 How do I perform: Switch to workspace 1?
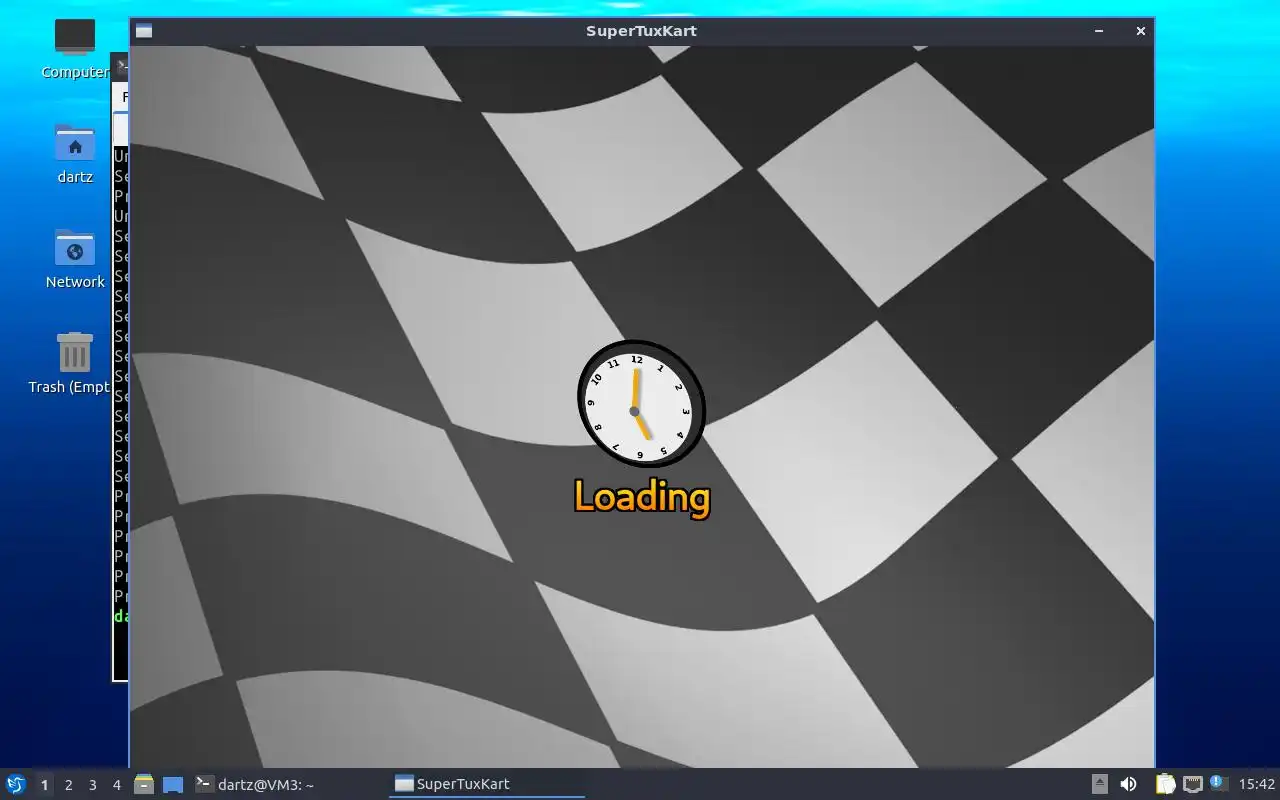44,785
